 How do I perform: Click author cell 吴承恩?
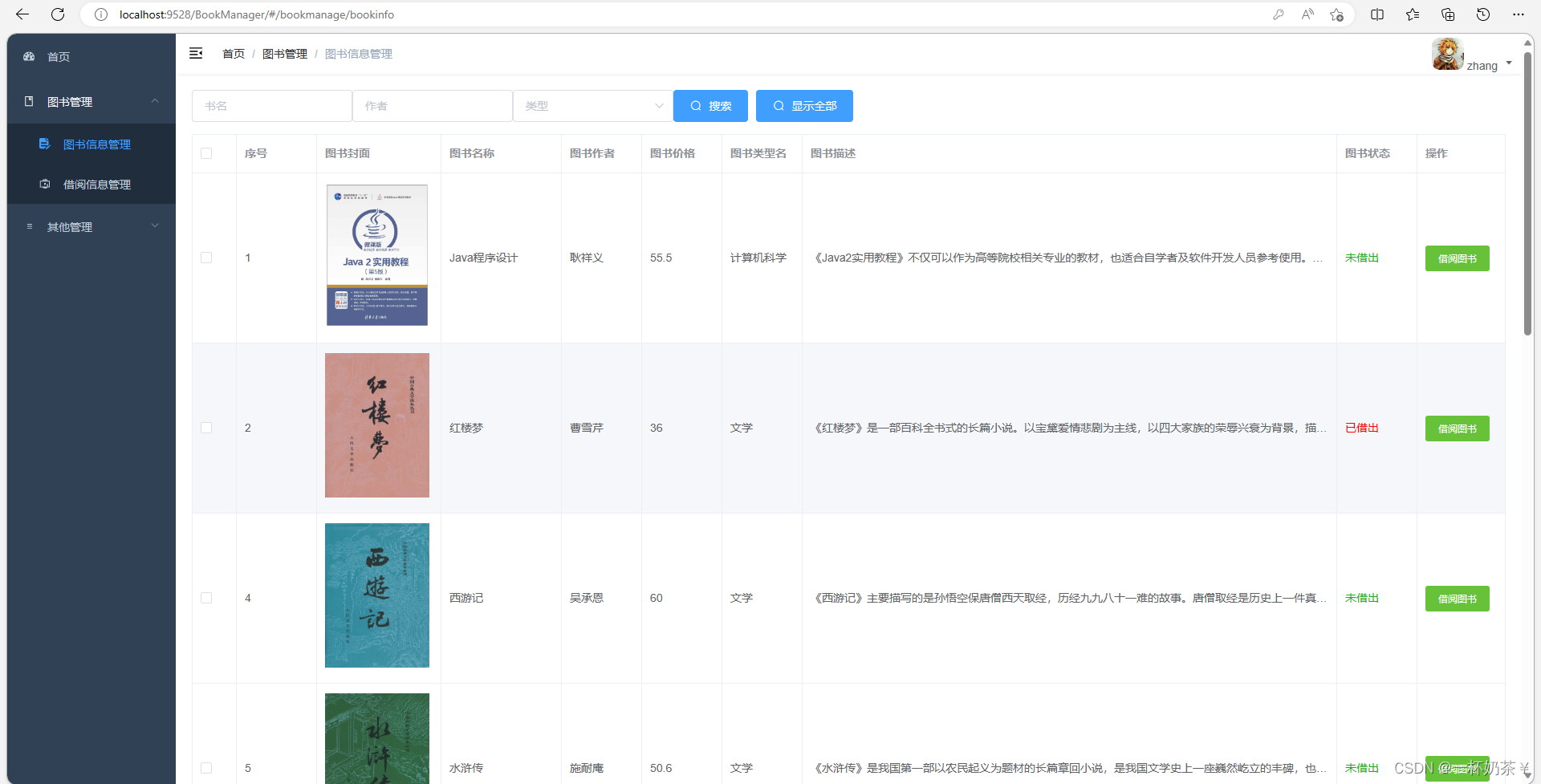[x=587, y=598]
